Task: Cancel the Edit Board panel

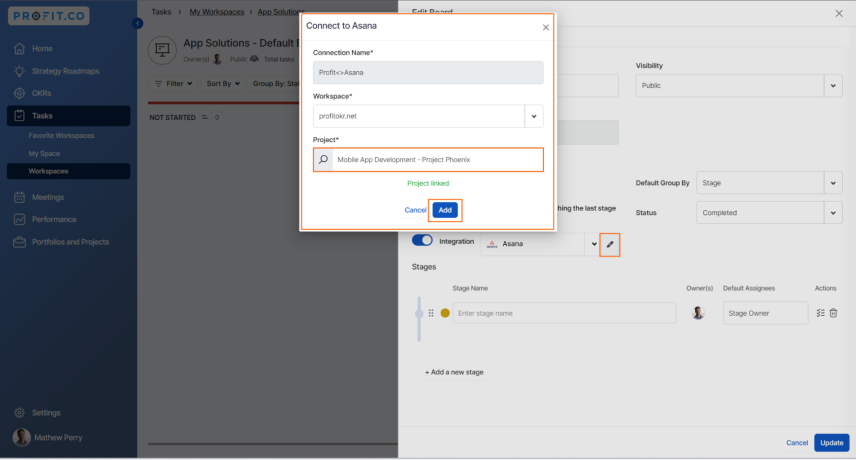Action: pos(796,443)
